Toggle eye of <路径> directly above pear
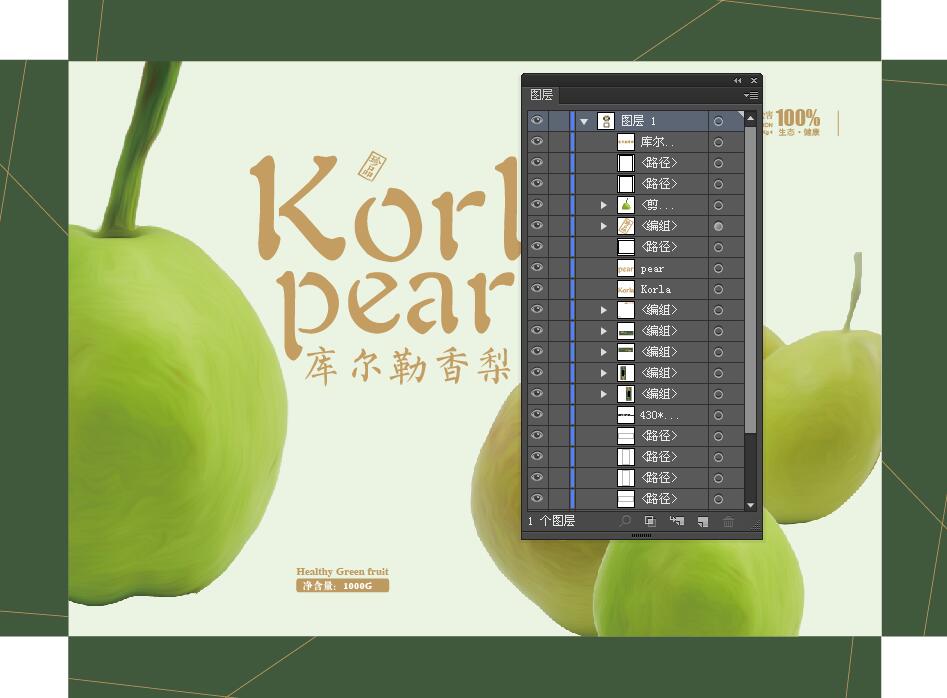 [x=536, y=246]
